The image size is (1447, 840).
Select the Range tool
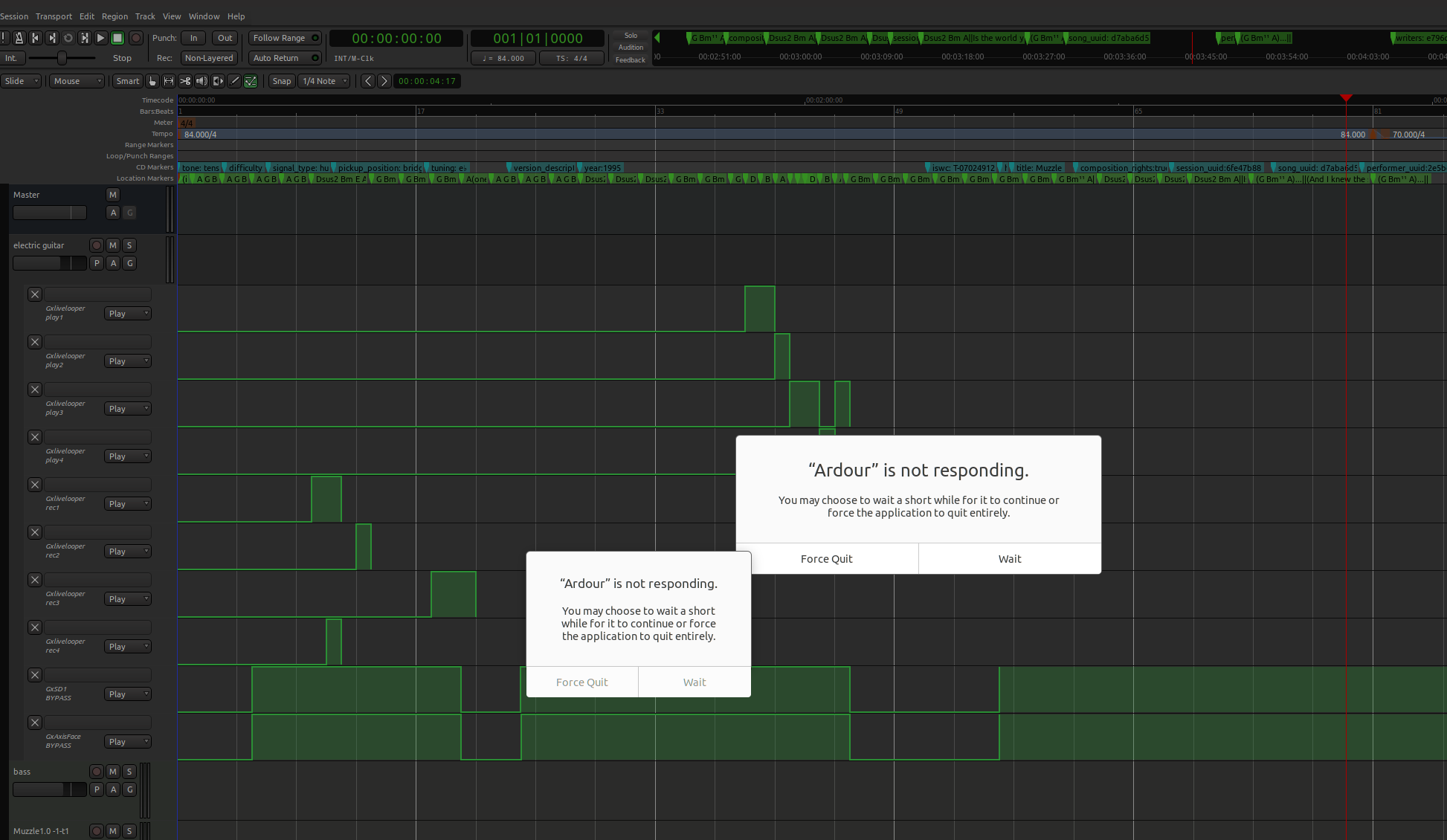click(x=169, y=81)
